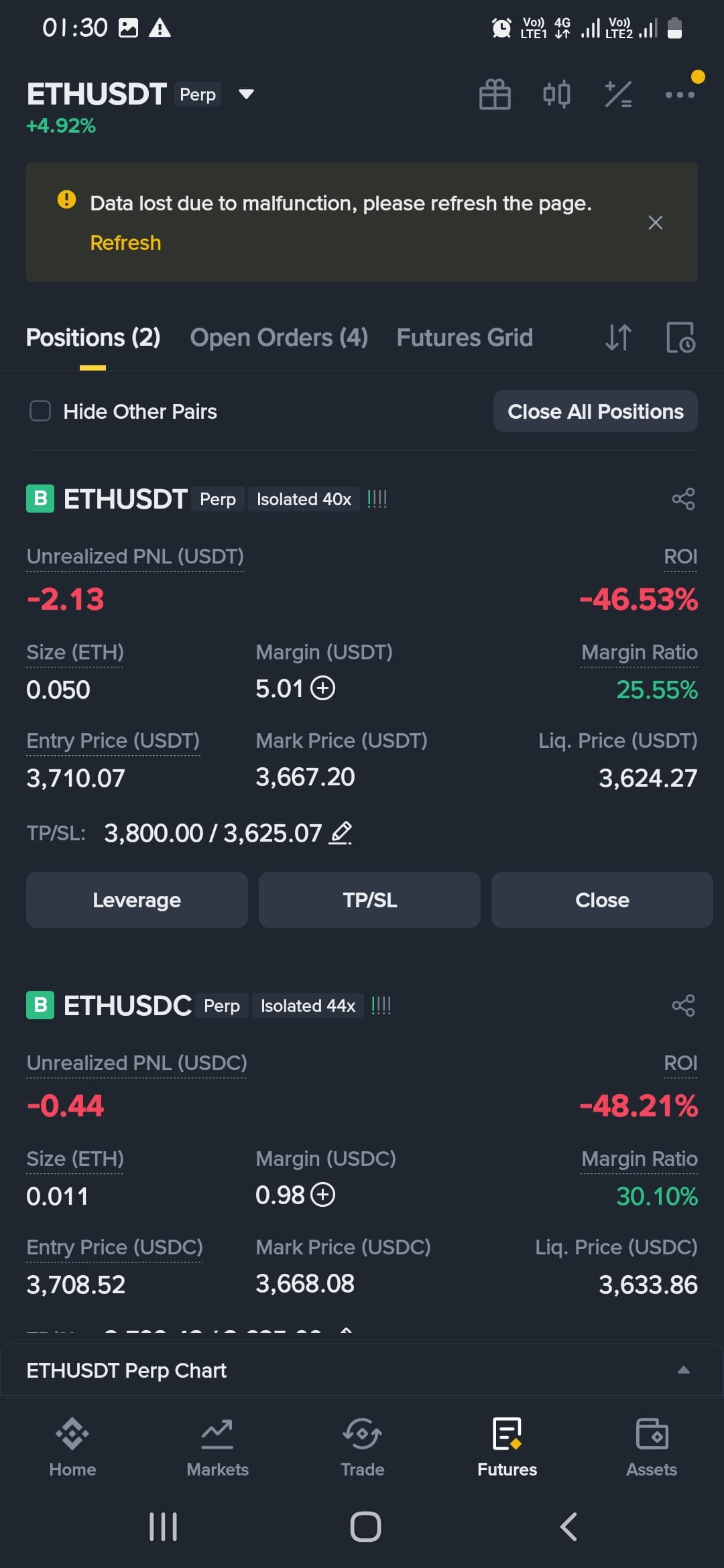
Task: Expand the ETHUSDT pair selector dropdown
Action: 246,94
